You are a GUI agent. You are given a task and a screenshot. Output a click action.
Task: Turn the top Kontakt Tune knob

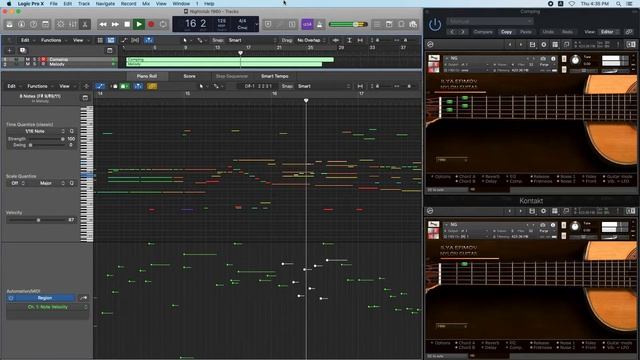coord(575,60)
